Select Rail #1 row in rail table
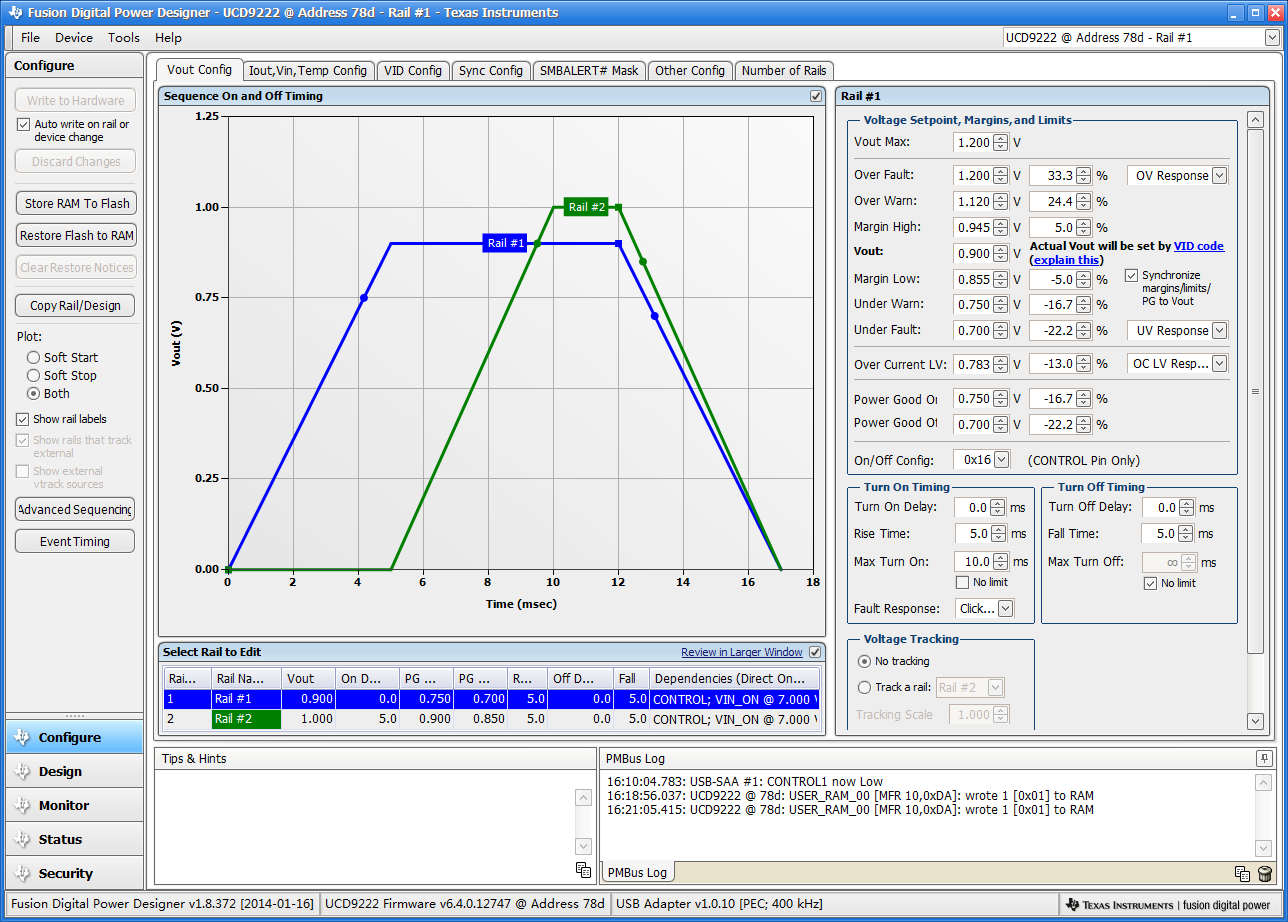 click(491, 700)
